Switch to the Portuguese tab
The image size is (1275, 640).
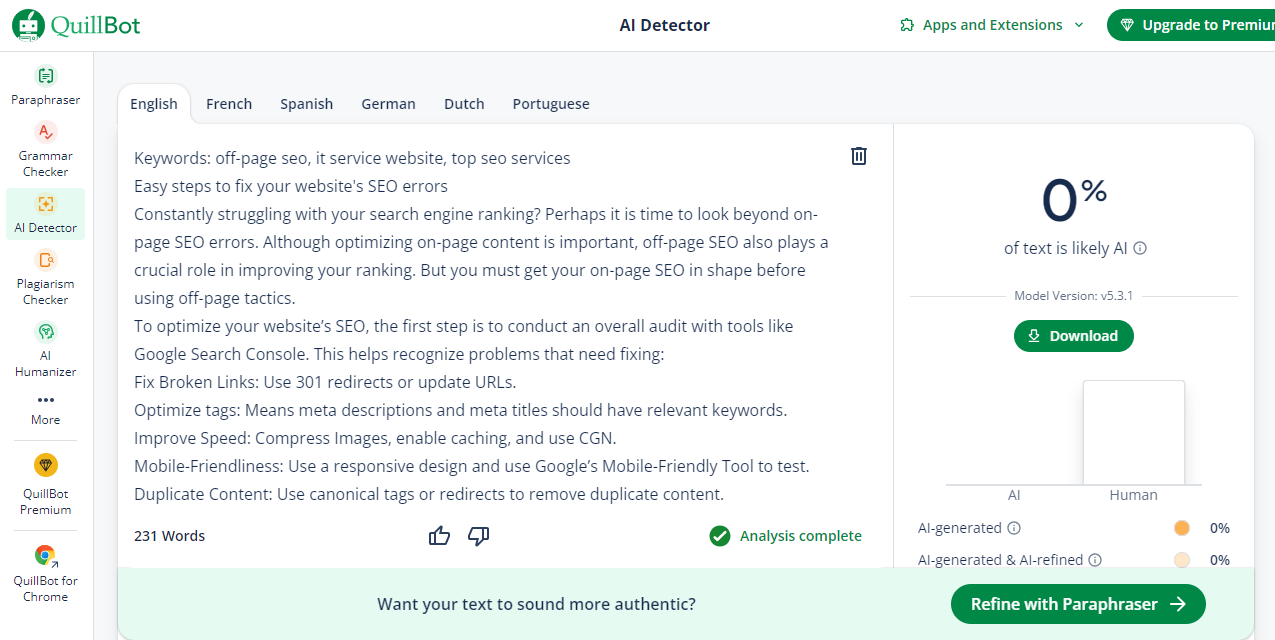551,104
